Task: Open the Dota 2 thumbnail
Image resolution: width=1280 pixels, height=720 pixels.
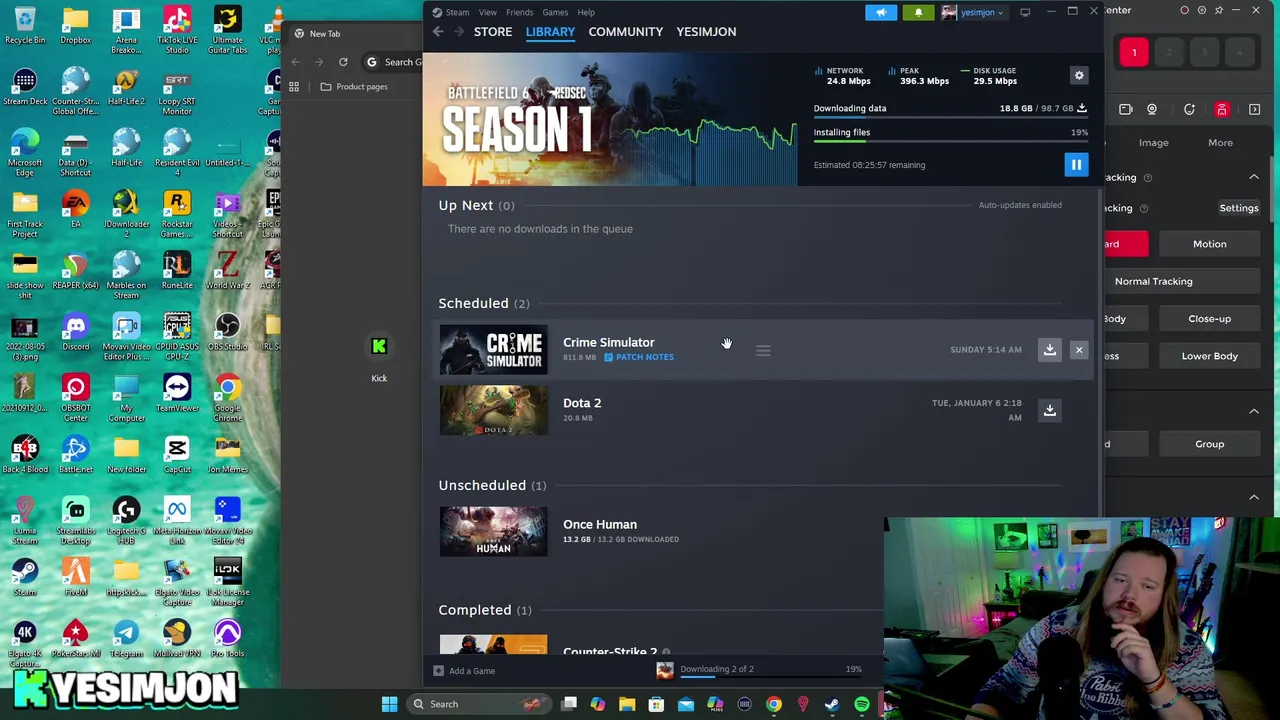Action: click(x=493, y=410)
